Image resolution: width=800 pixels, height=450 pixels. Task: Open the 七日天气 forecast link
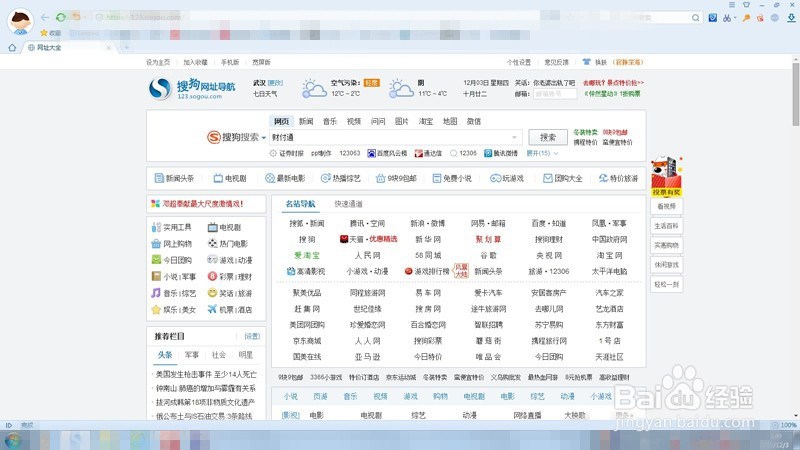265,93
